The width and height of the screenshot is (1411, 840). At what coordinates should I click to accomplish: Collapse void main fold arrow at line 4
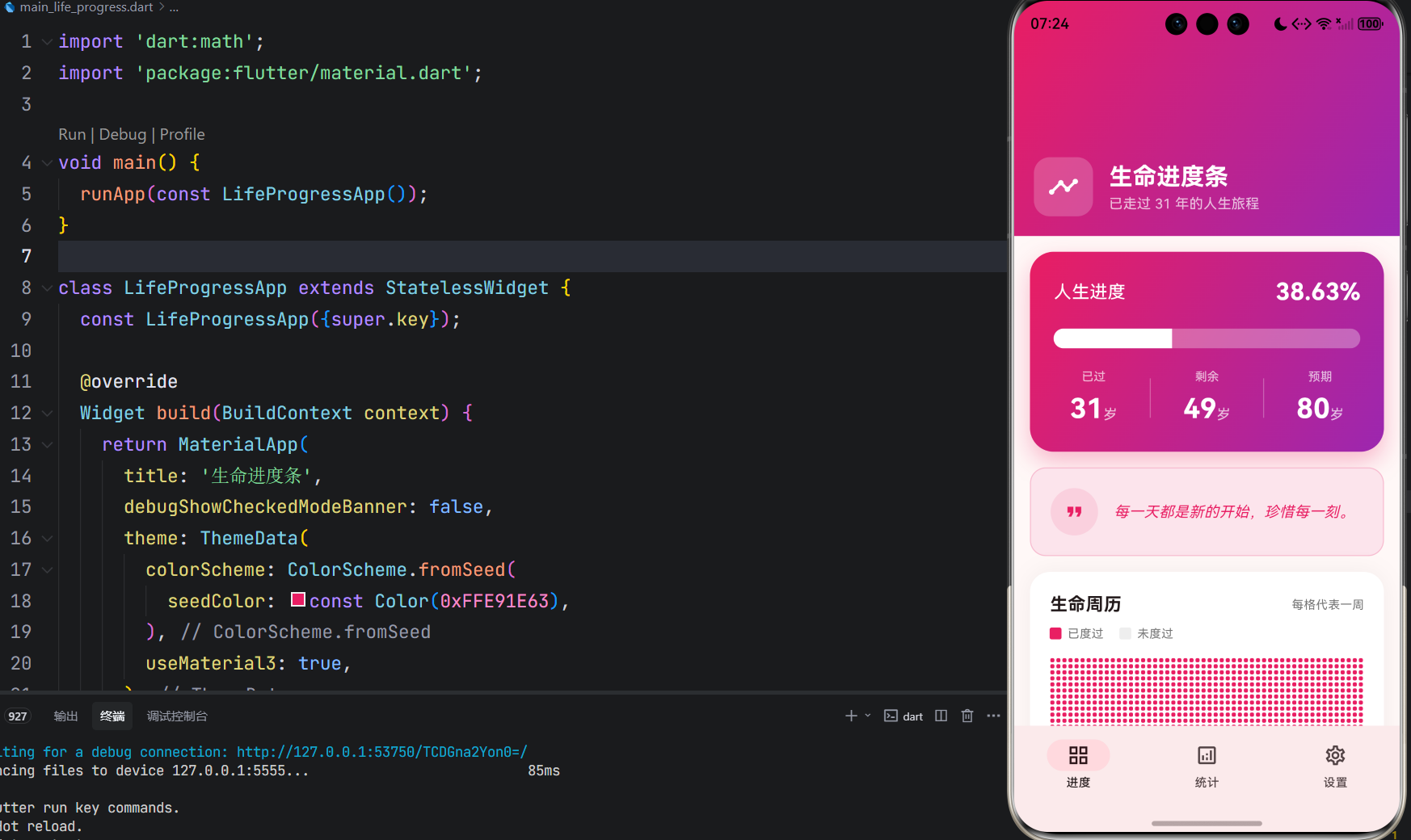[x=47, y=163]
